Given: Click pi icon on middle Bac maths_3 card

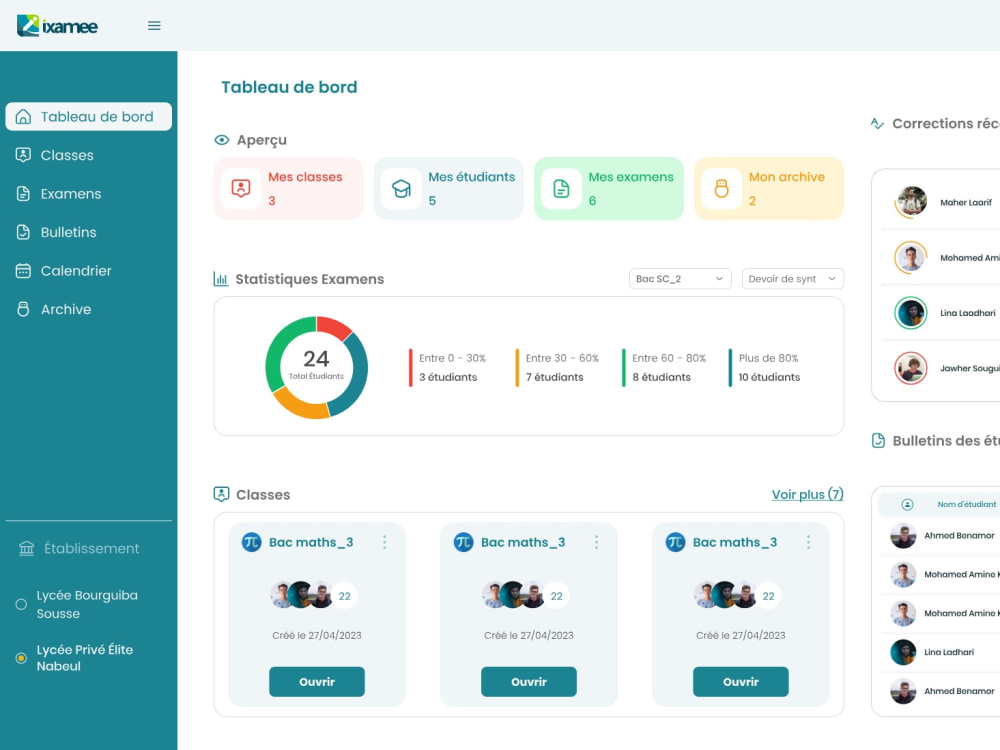Looking at the screenshot, I should coord(463,542).
